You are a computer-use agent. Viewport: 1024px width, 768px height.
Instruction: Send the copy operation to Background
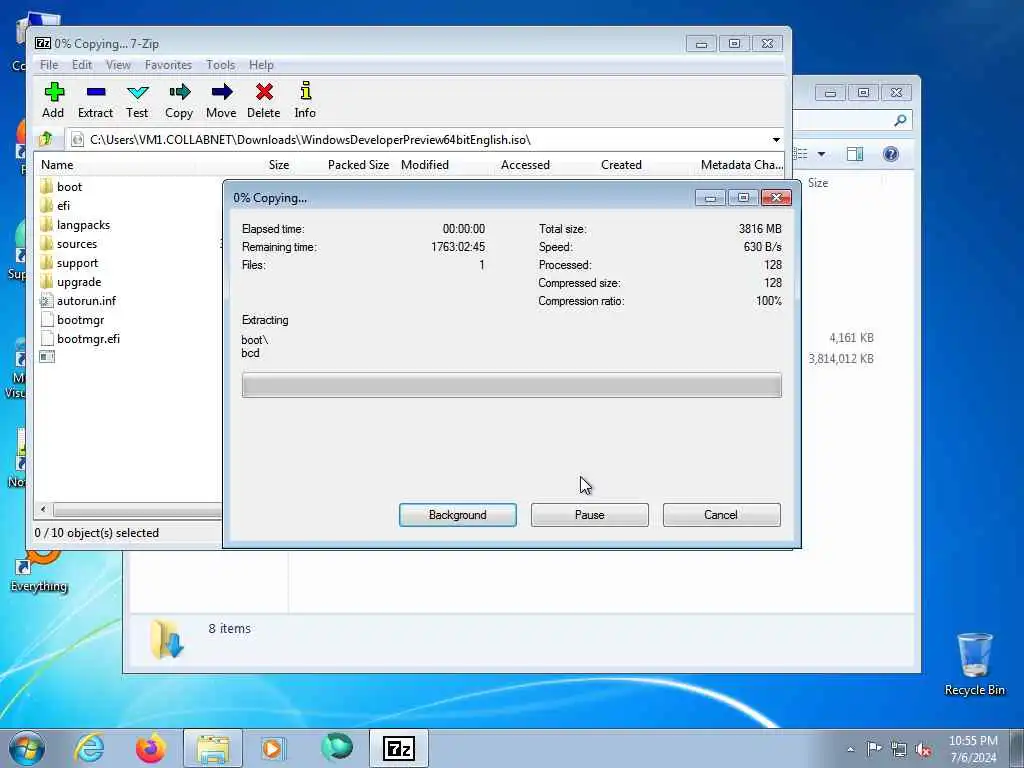(458, 515)
